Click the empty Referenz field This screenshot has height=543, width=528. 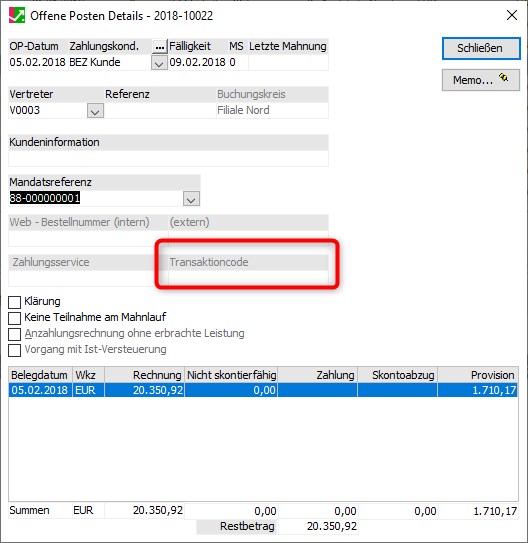[160, 110]
